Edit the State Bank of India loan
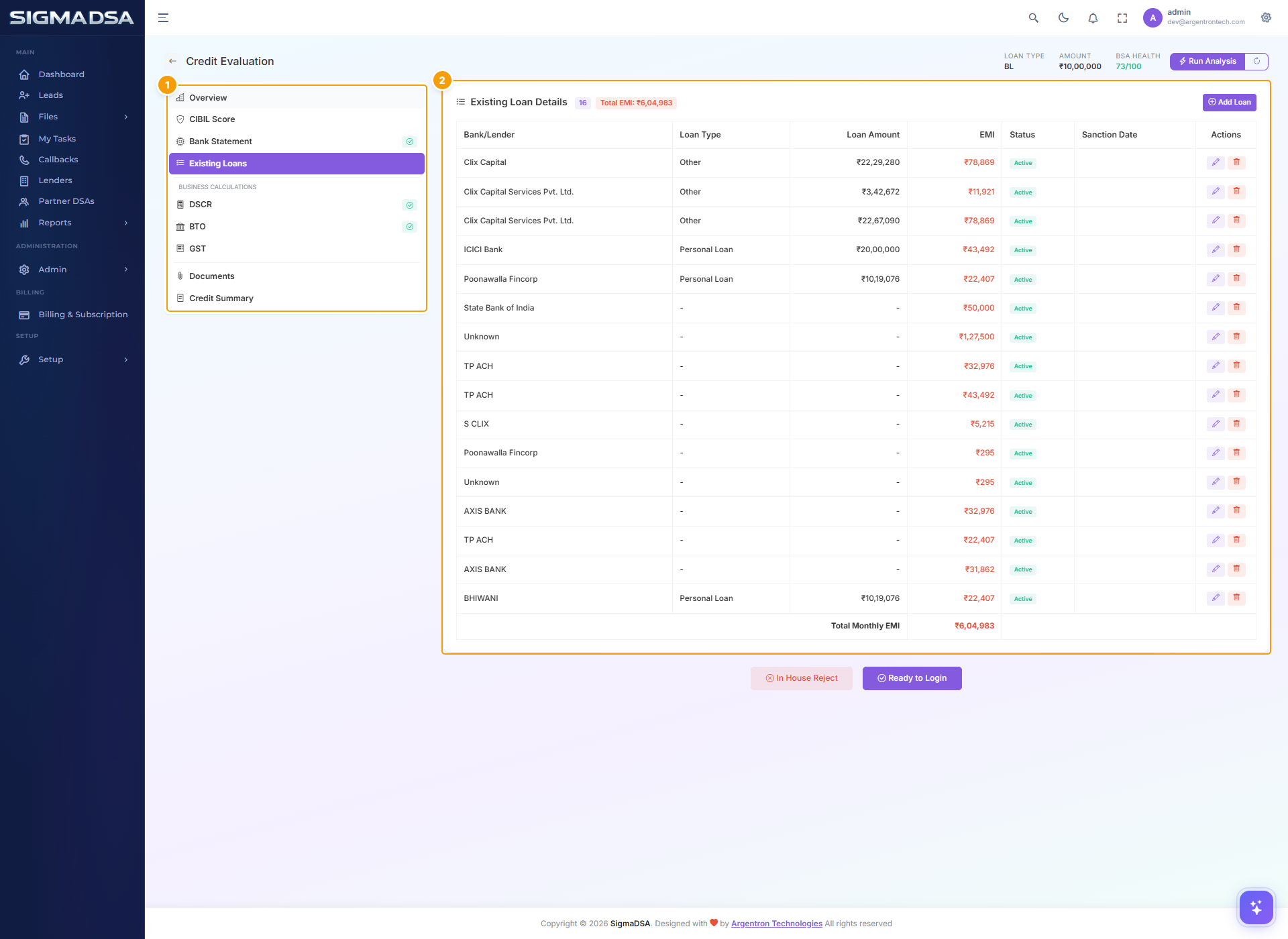 (1216, 307)
